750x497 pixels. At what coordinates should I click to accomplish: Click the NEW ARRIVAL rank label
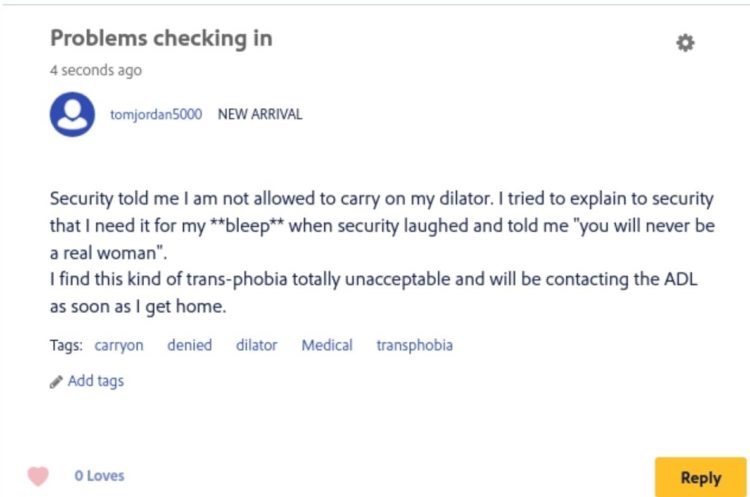[x=259, y=114]
